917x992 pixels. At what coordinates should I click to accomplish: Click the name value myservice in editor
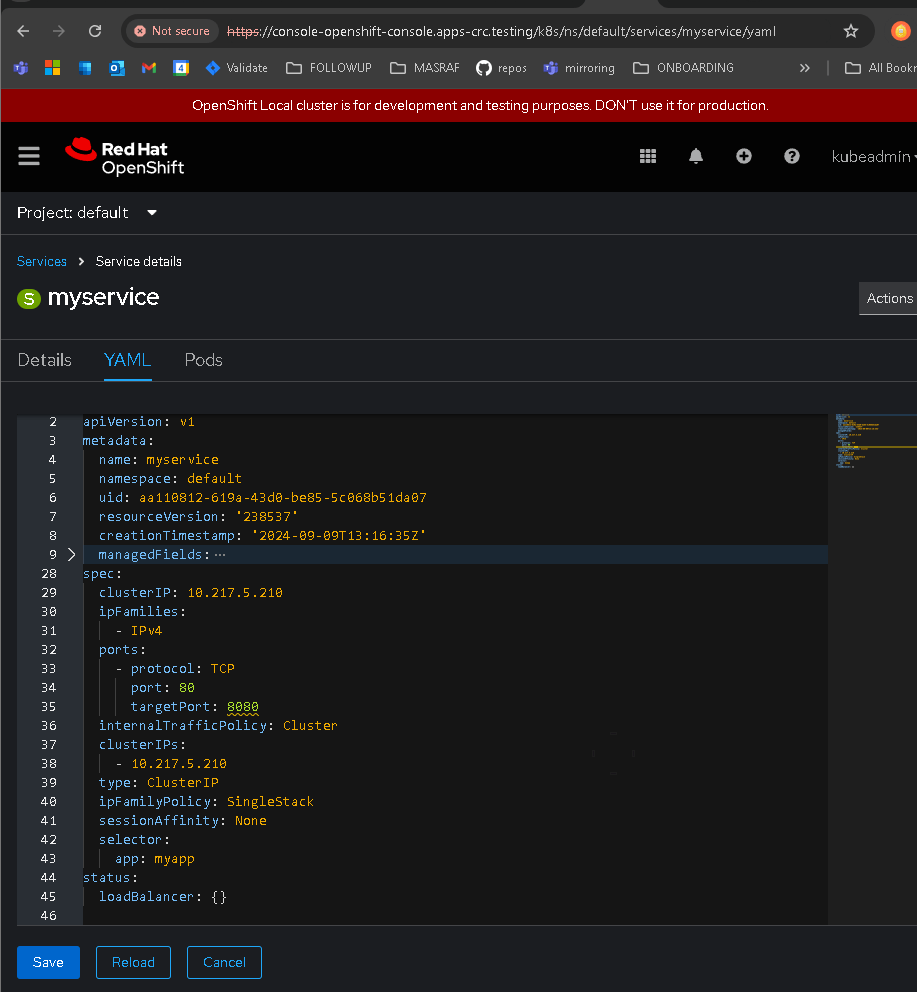[182, 460]
